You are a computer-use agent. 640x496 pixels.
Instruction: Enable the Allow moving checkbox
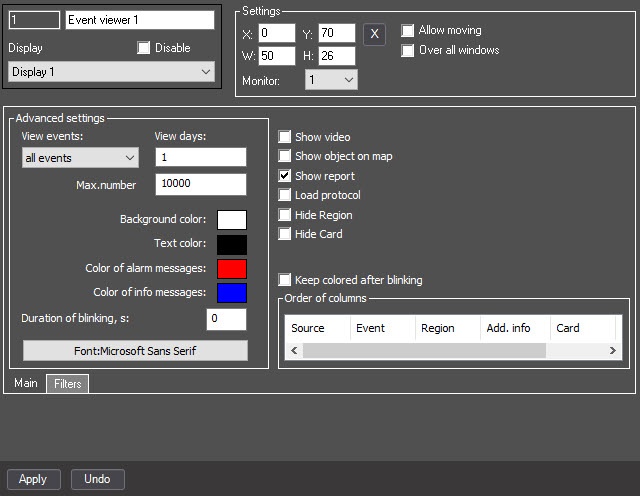pyautogui.click(x=408, y=31)
